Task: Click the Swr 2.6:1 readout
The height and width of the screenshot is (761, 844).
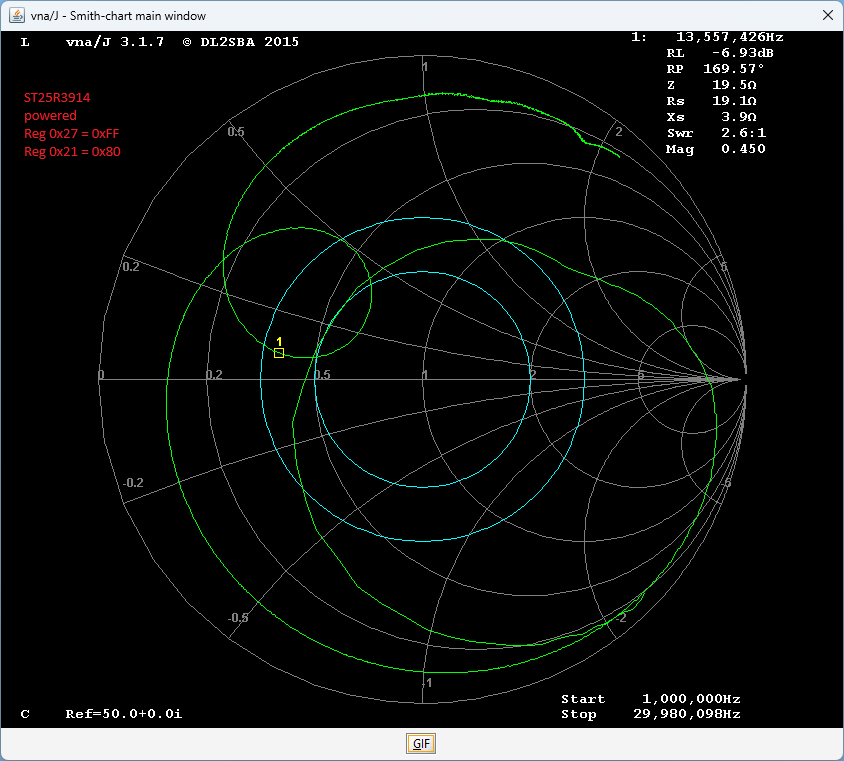Action: (x=716, y=133)
